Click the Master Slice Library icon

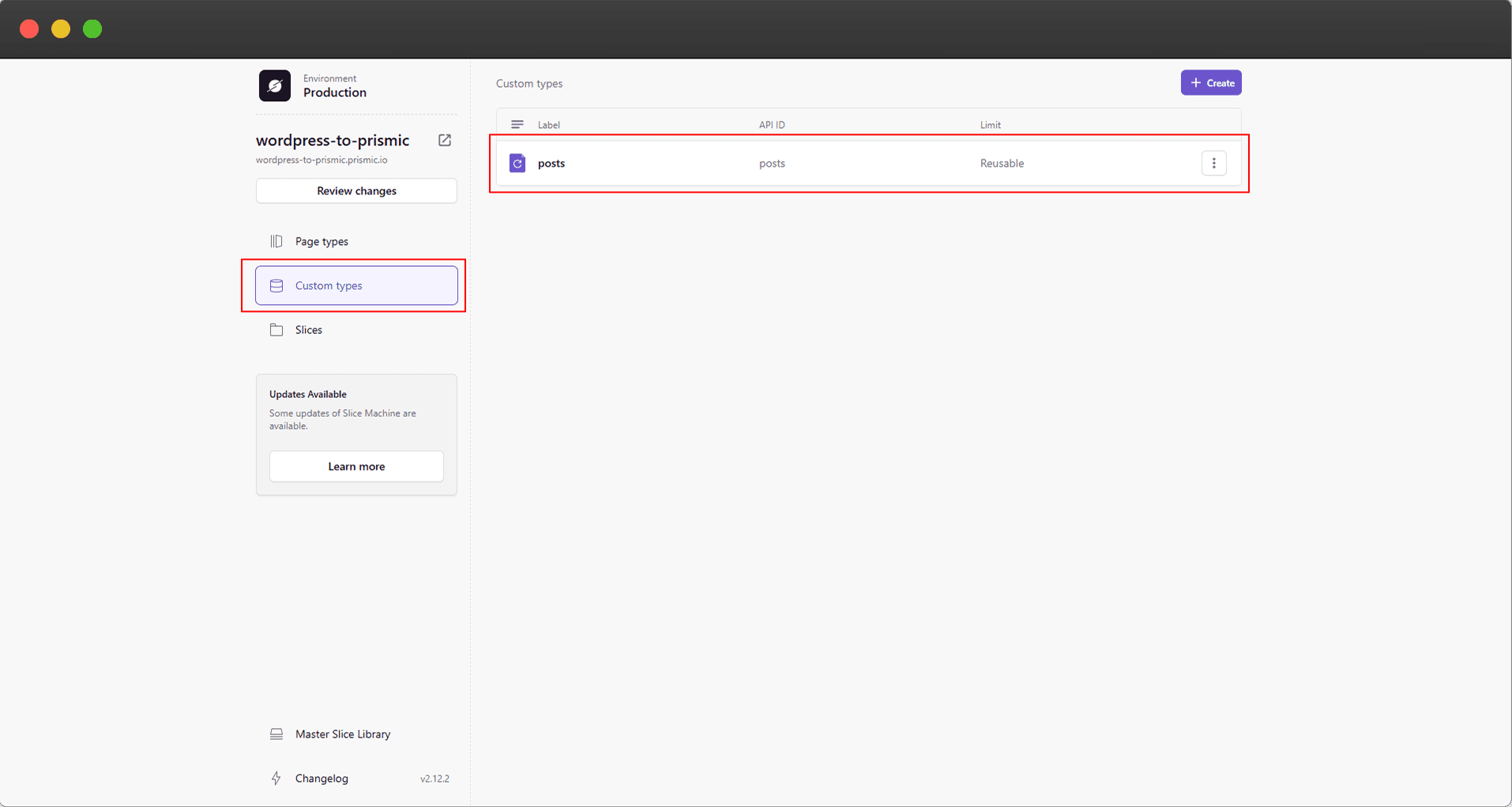coord(276,734)
